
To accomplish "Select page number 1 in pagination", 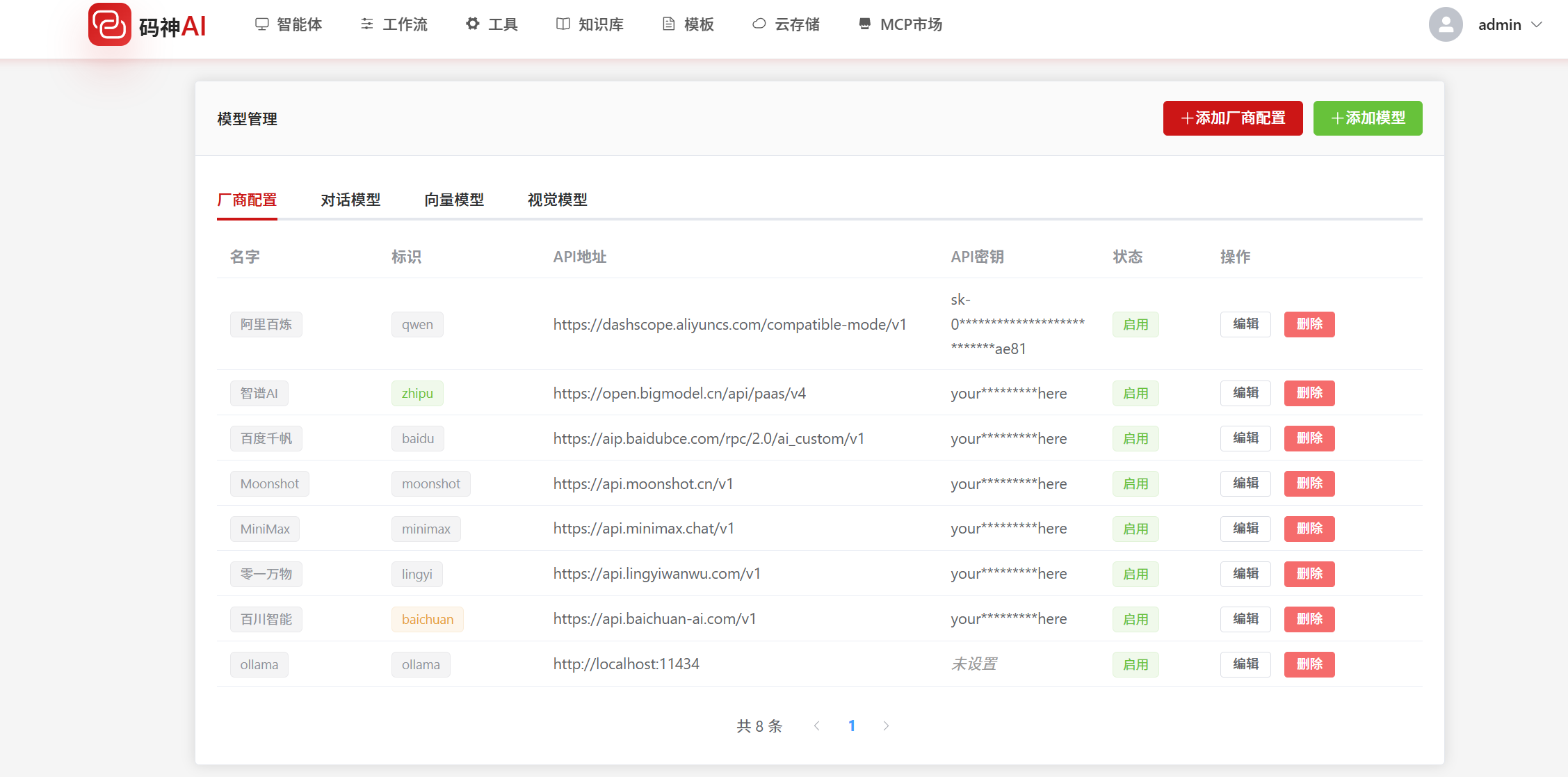I will (851, 726).
